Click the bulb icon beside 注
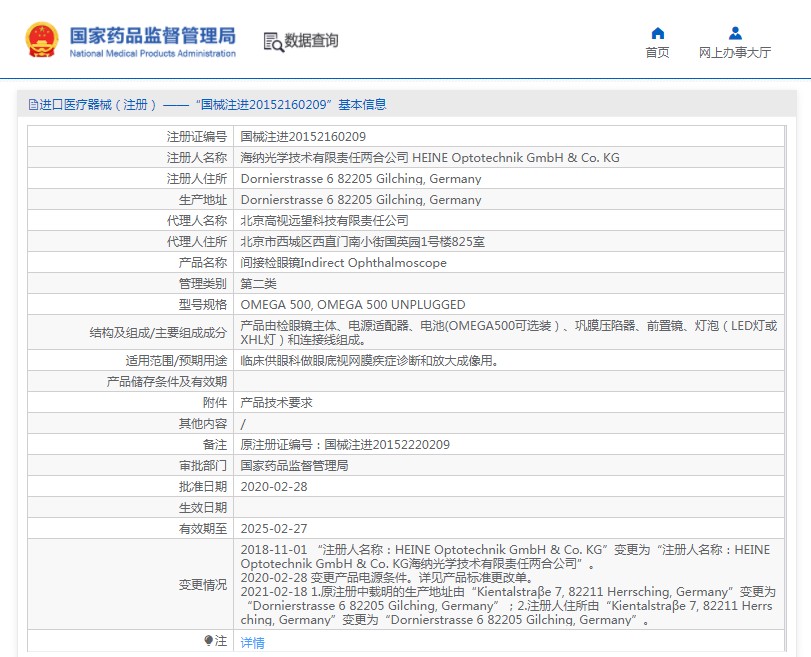 [208, 641]
